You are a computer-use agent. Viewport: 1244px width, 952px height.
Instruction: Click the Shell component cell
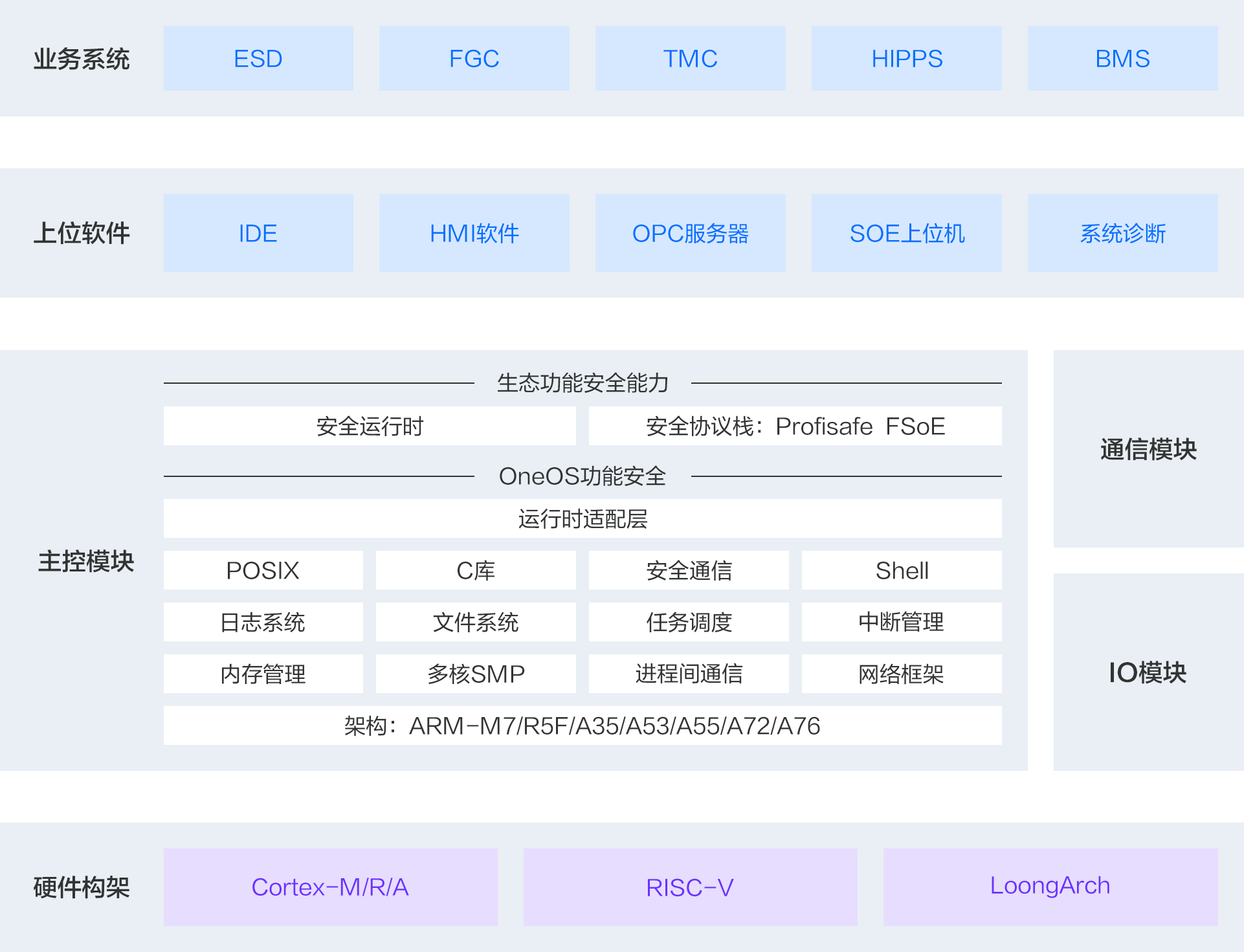902,570
